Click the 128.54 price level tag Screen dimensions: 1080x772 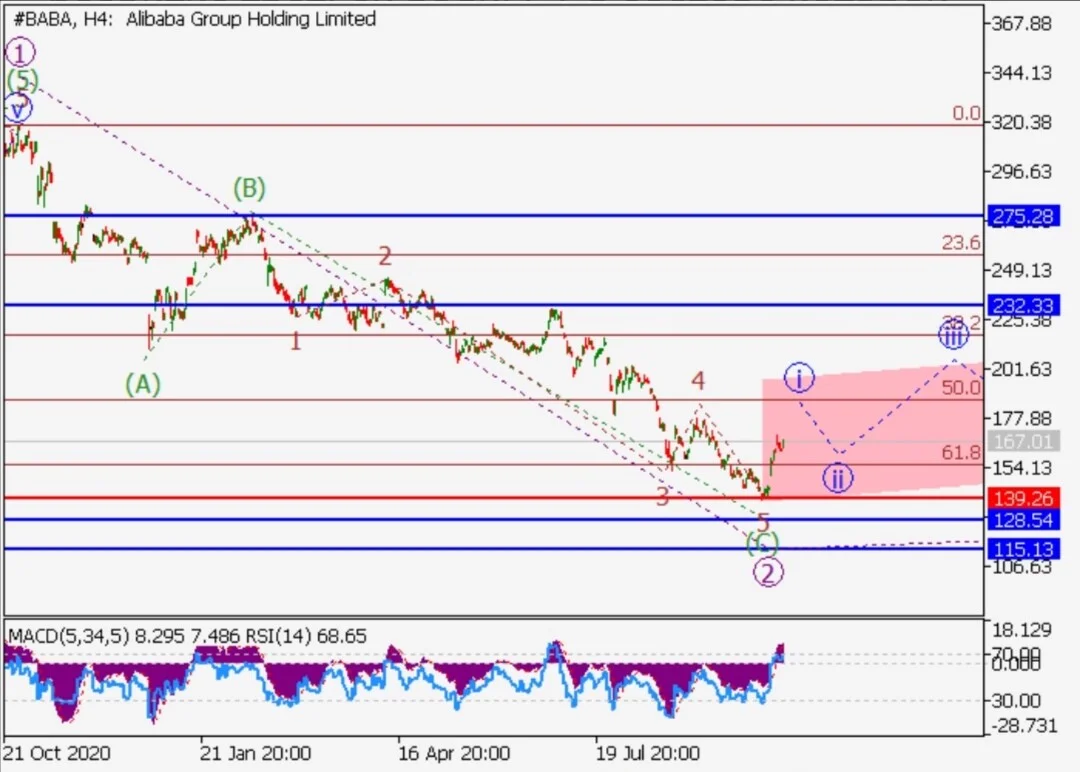pos(1023,520)
